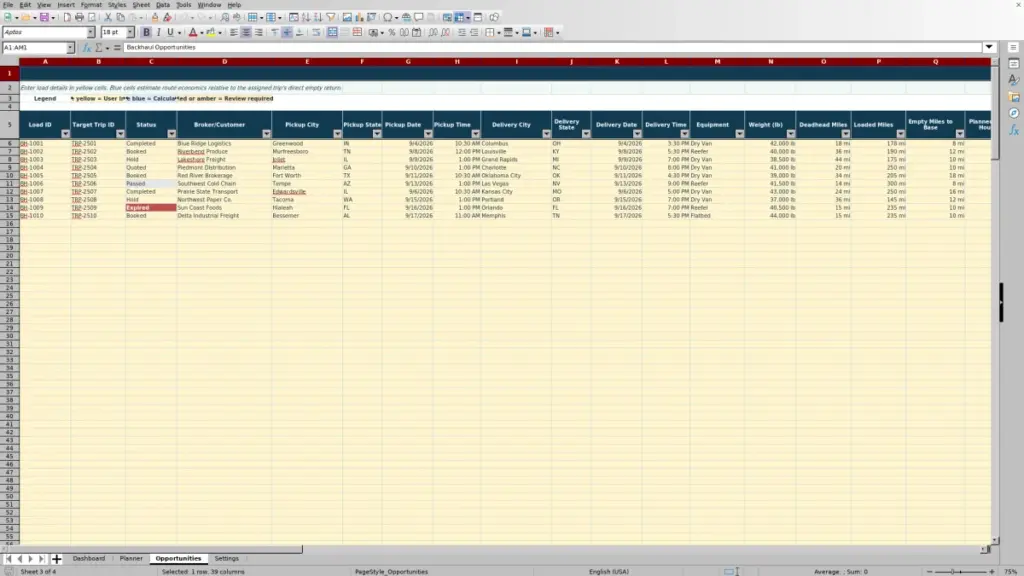Viewport: 1024px width, 576px height.
Task: Click the Sort Ascending icon
Action: (306, 18)
